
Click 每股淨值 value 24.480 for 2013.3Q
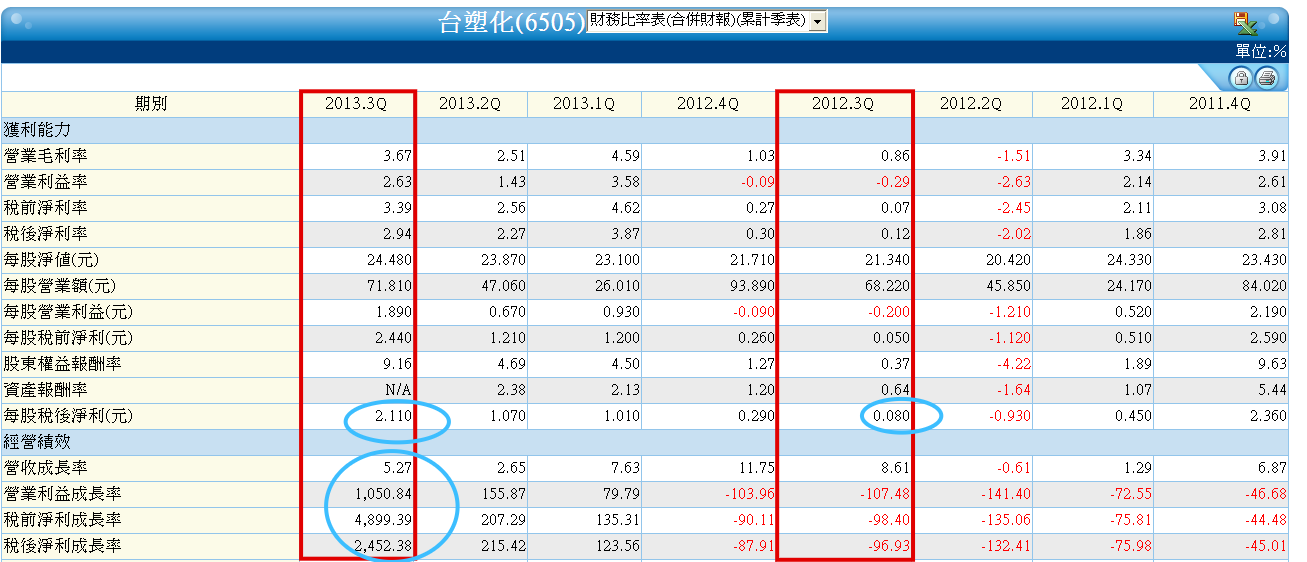pos(388,260)
